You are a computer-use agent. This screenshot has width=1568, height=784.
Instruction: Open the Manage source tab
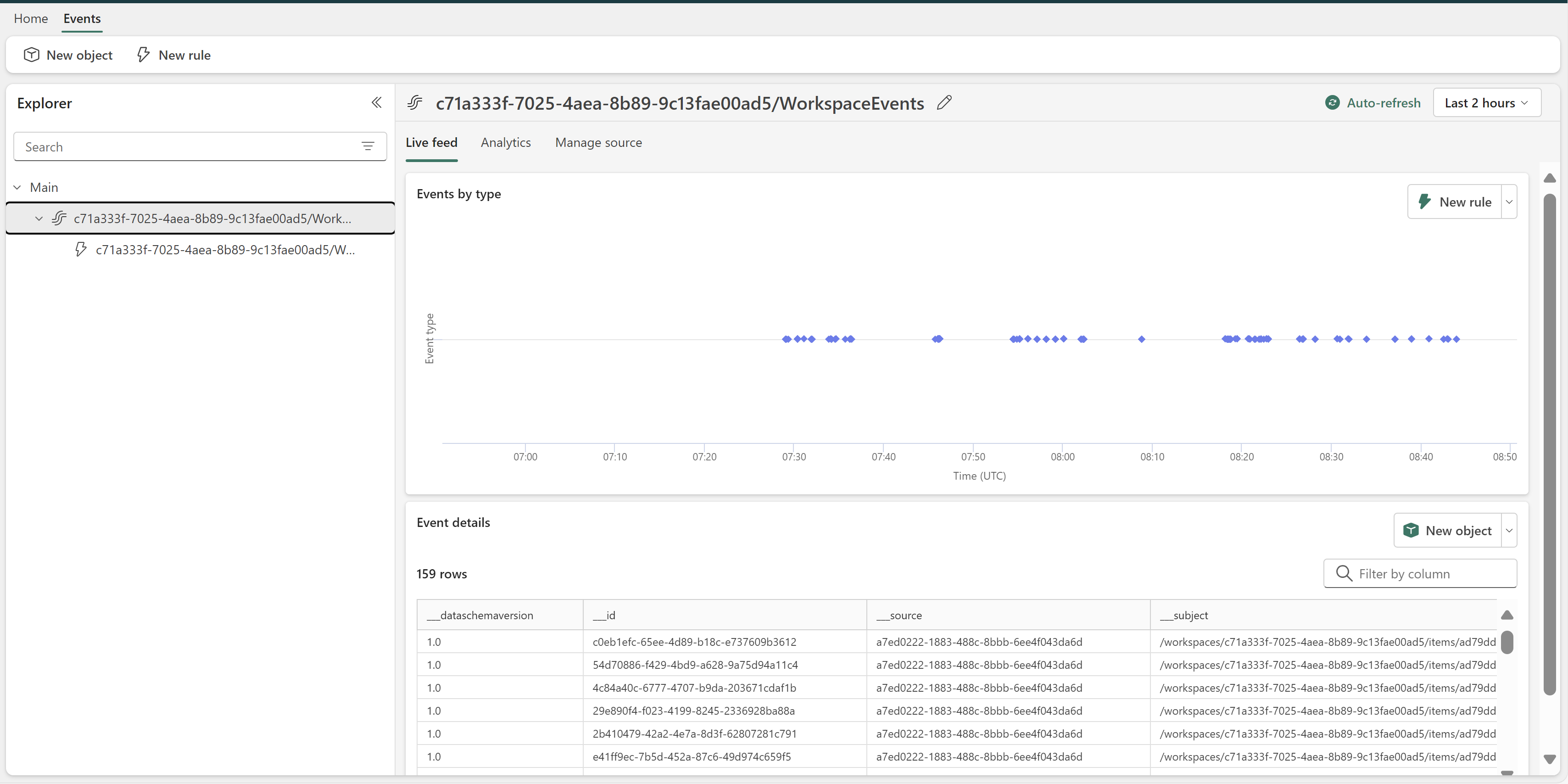[598, 142]
